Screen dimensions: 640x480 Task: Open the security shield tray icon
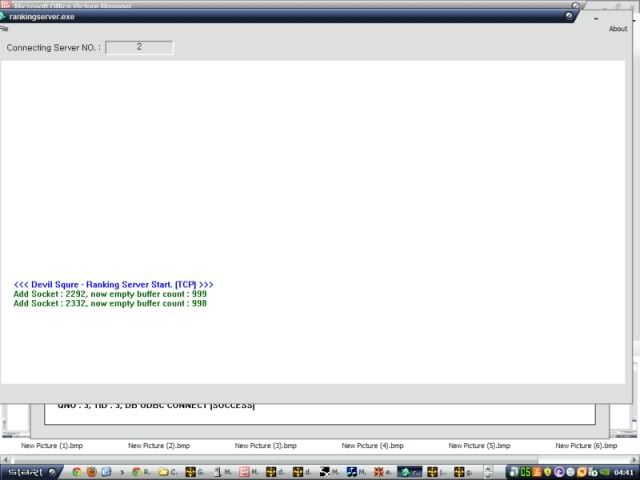pyautogui.click(x=547, y=471)
